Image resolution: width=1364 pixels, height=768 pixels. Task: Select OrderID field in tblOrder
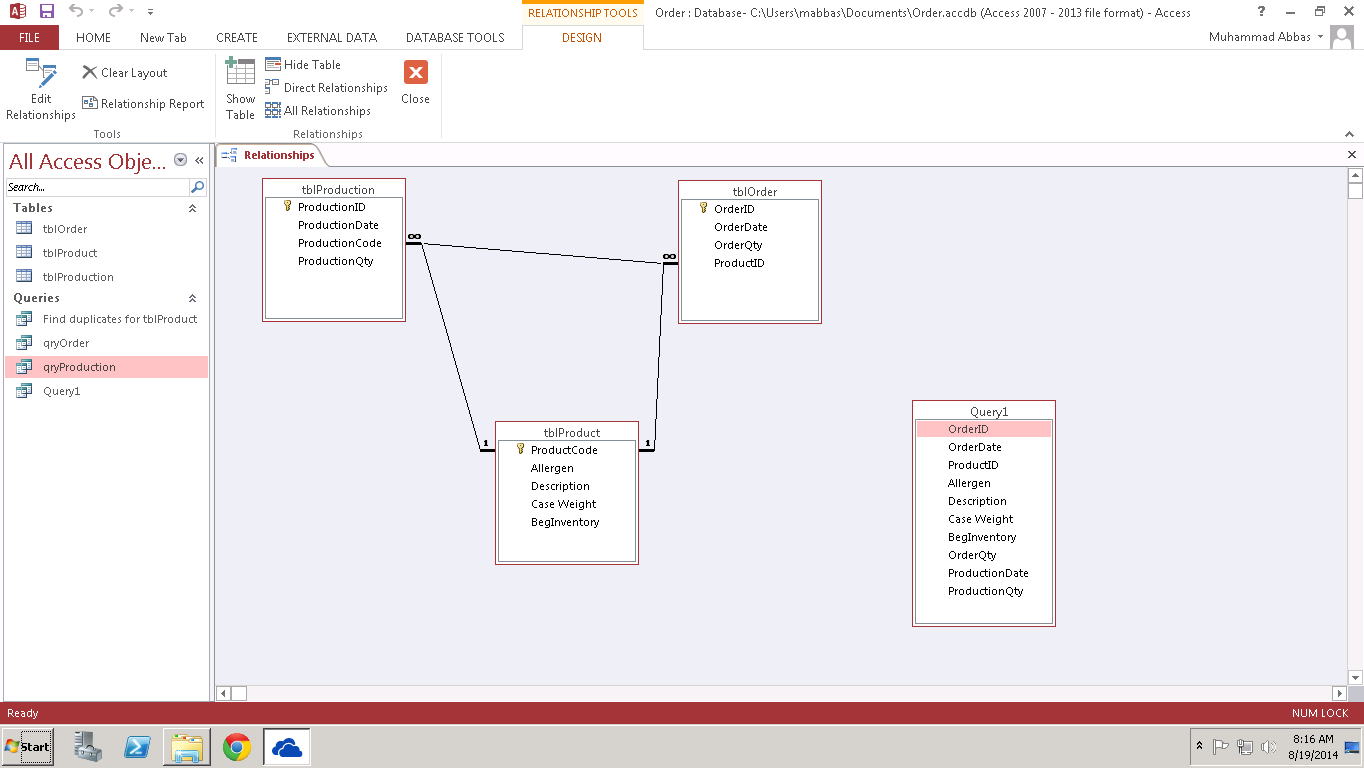point(734,209)
